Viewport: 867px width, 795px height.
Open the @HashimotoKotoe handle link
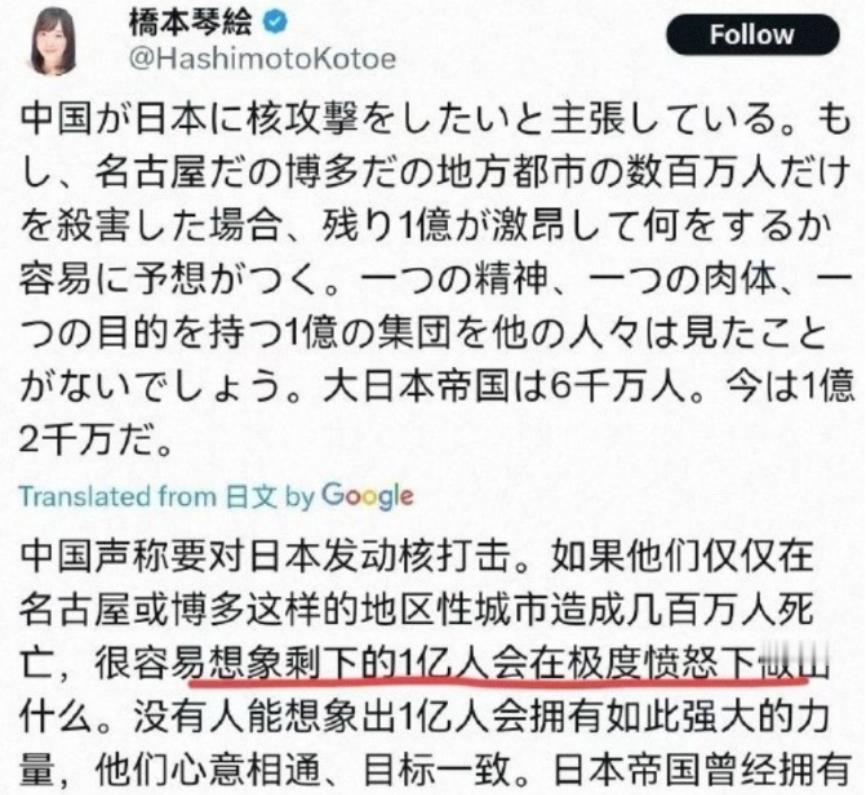tap(262, 59)
